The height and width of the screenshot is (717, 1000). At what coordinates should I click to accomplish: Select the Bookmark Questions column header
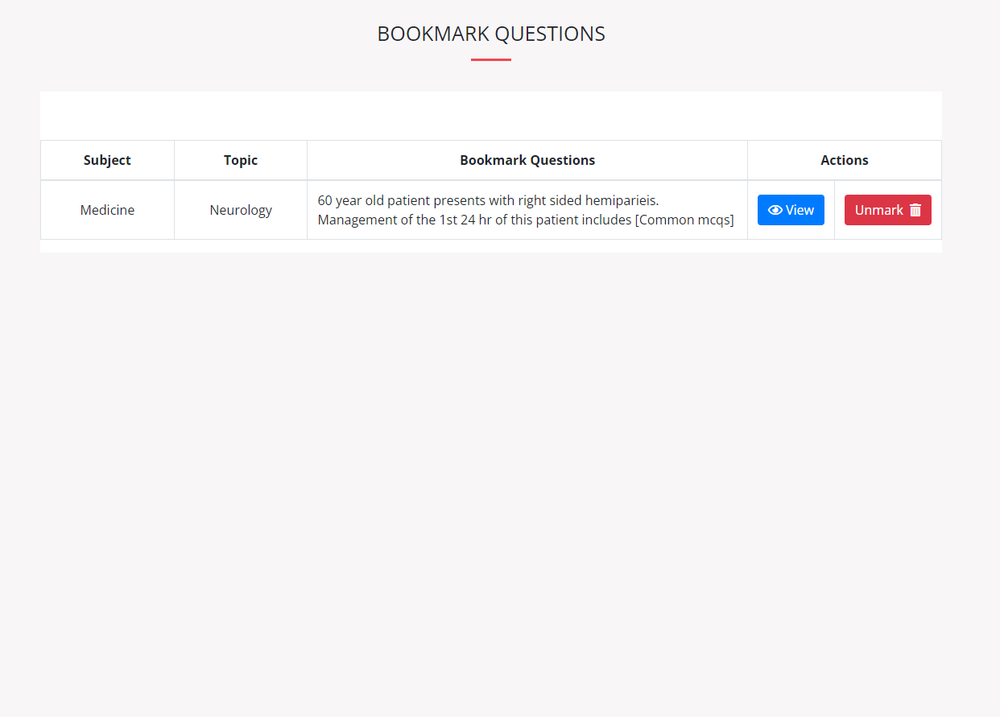(x=527, y=160)
